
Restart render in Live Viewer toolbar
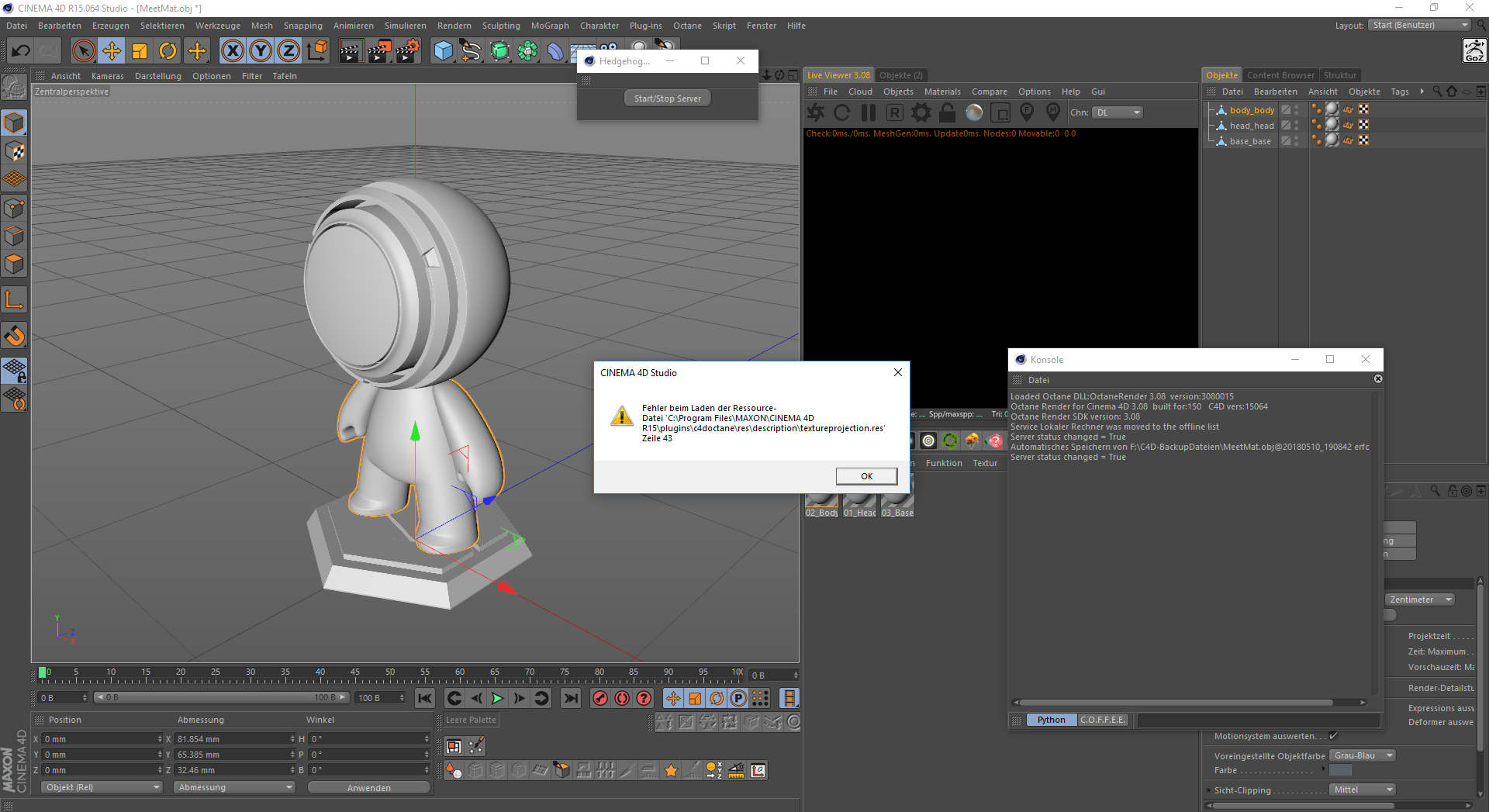pos(841,112)
